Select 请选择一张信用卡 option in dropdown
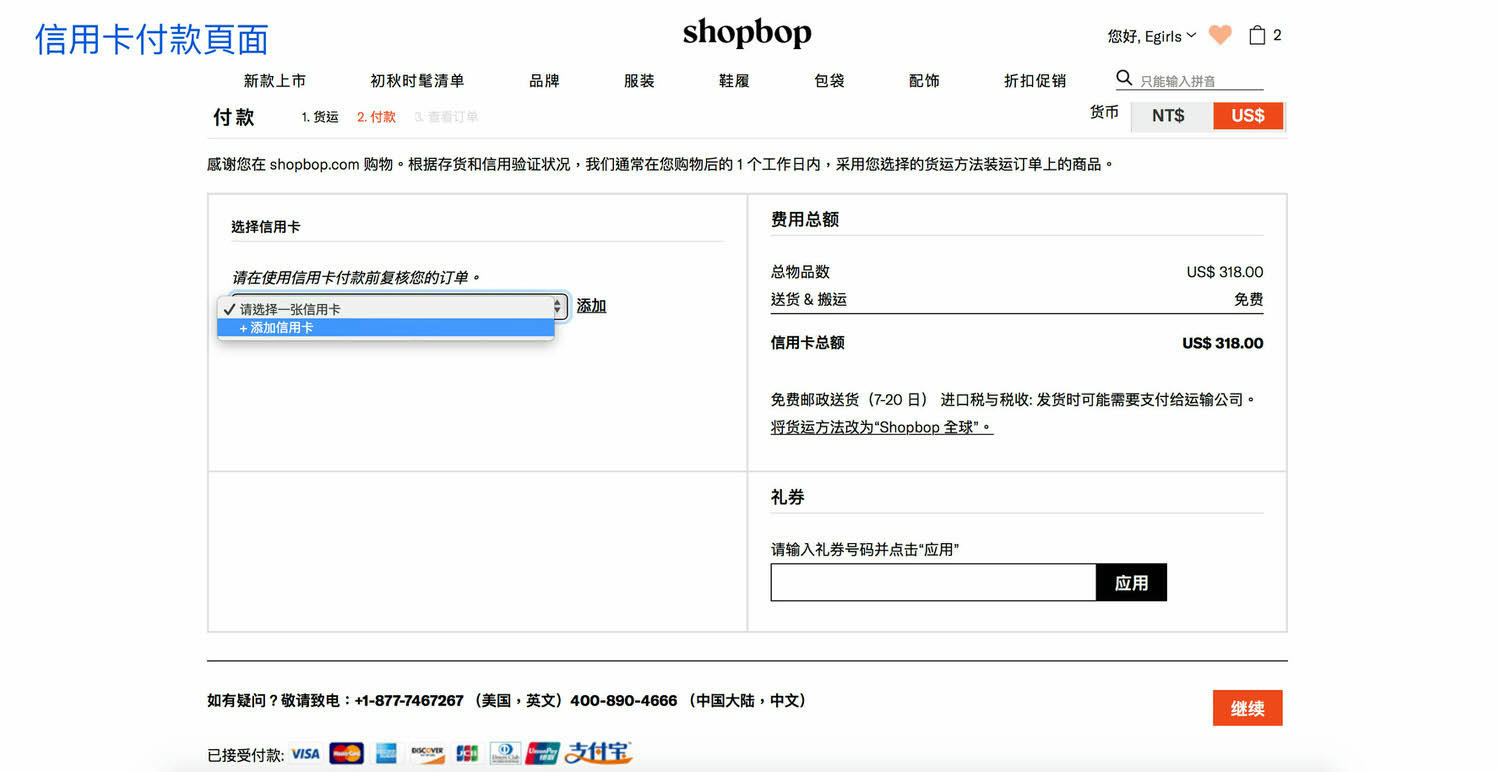The width and height of the screenshot is (1500, 772). tap(386, 309)
